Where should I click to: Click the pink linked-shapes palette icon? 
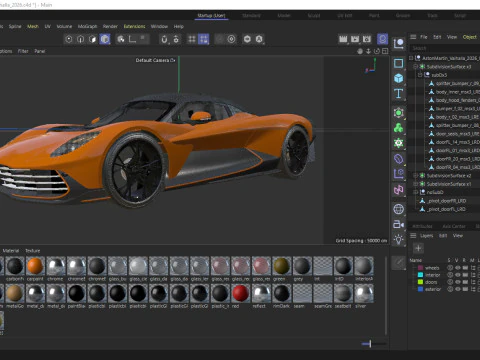[x=399, y=190]
